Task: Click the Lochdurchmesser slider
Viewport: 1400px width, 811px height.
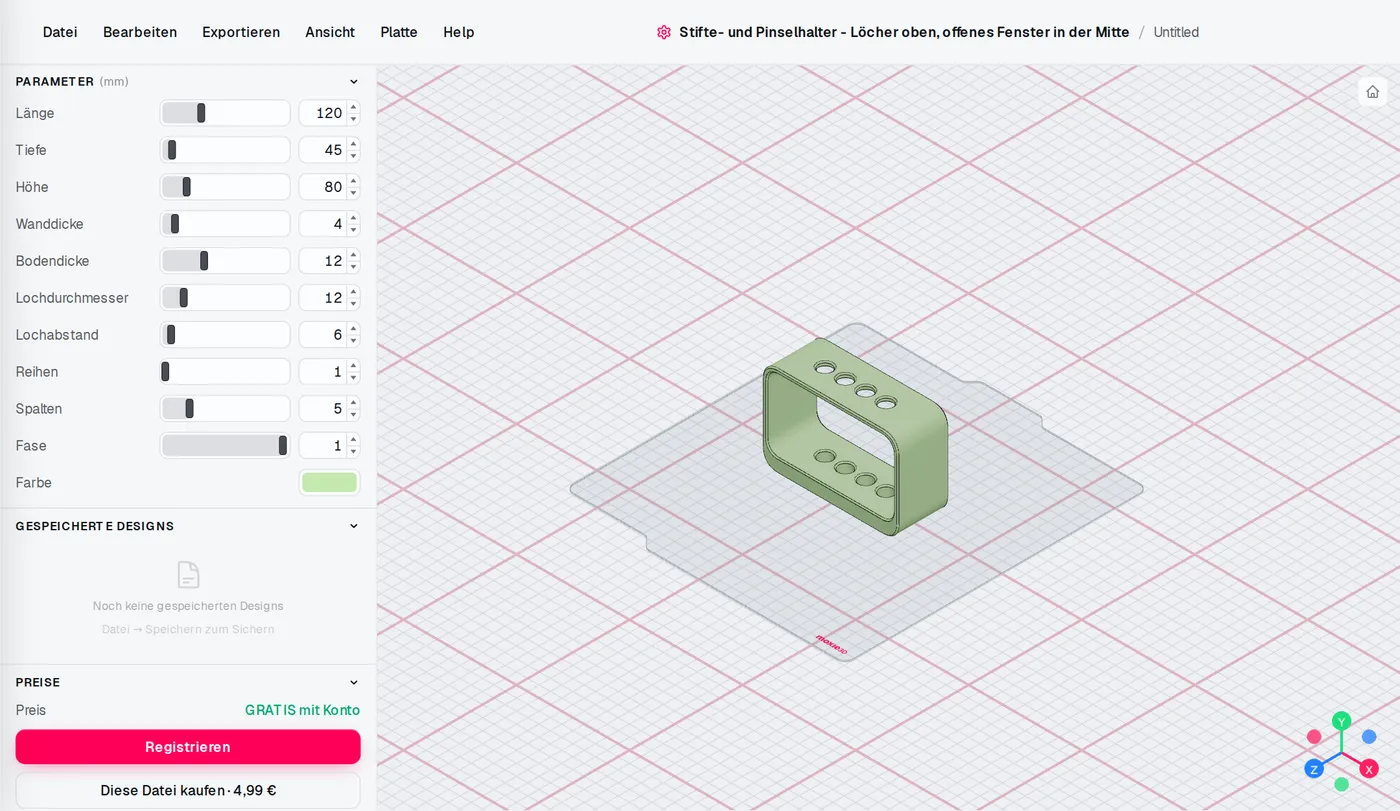Action: (x=225, y=298)
